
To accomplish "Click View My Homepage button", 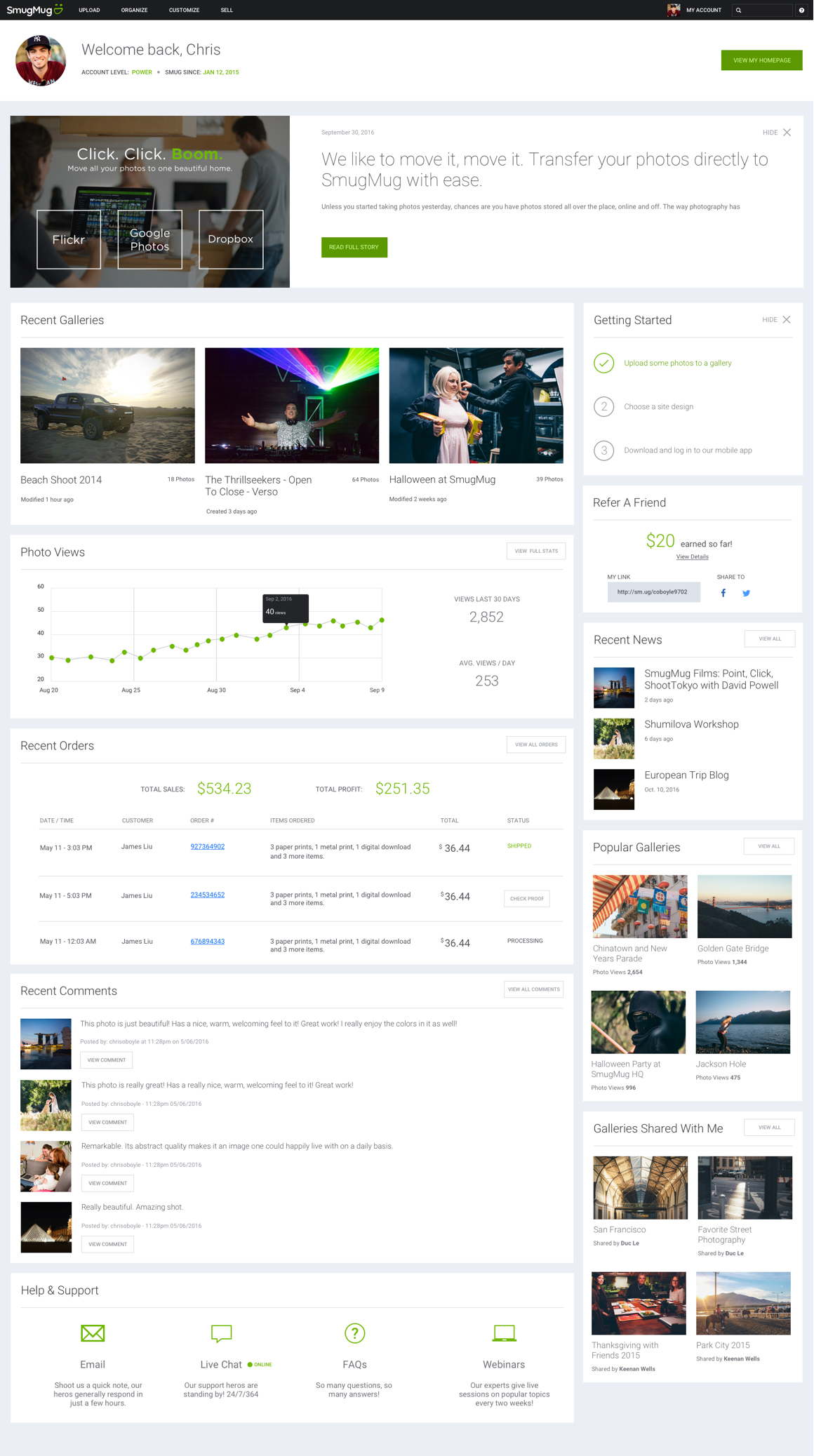I will coord(761,60).
